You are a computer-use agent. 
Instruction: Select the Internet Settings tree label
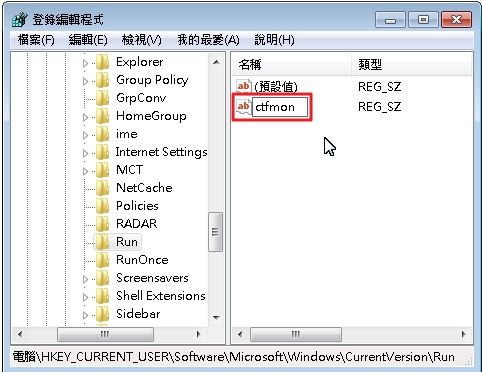pyautogui.click(x=162, y=152)
